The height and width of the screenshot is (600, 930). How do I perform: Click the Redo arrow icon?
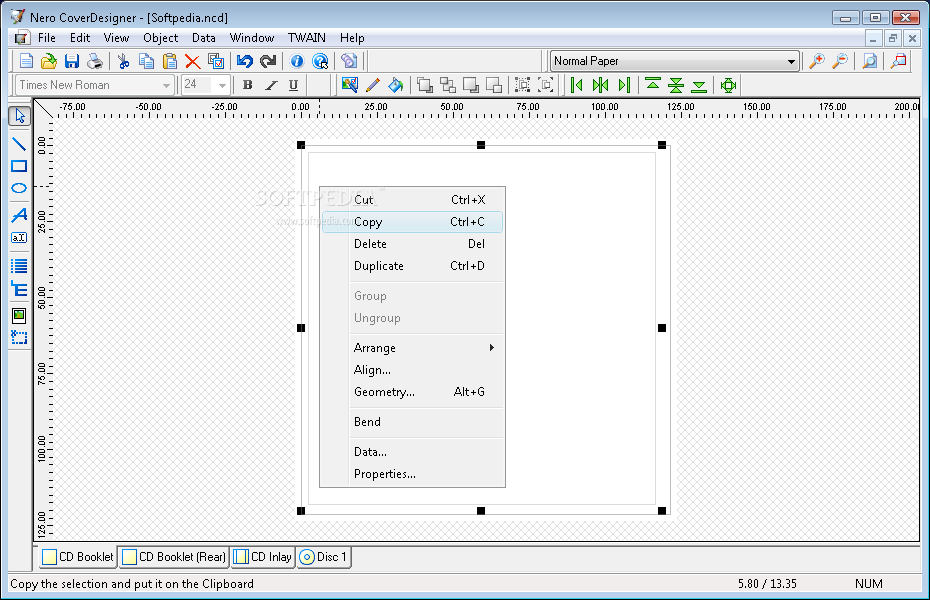tap(268, 61)
